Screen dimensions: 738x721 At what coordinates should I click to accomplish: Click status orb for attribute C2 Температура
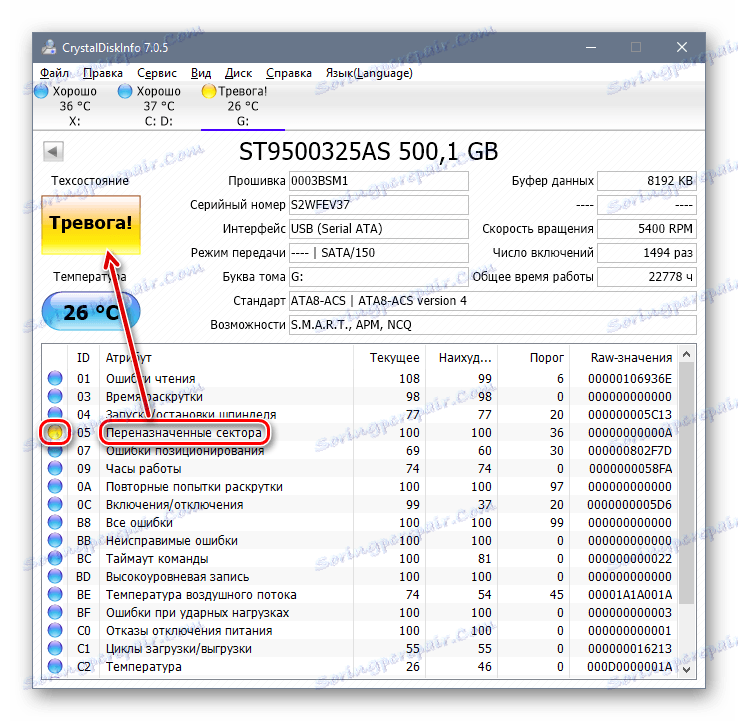tap(55, 666)
